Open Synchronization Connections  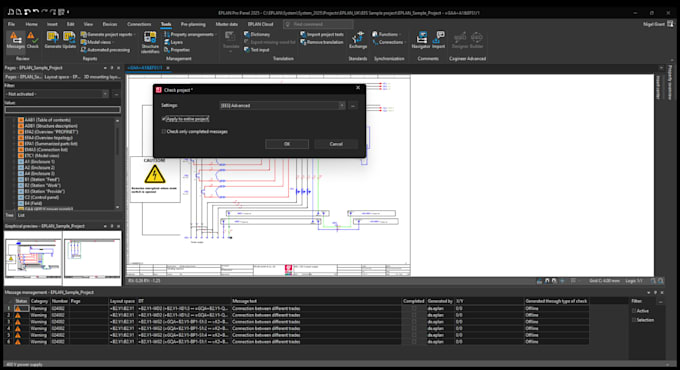[388, 42]
